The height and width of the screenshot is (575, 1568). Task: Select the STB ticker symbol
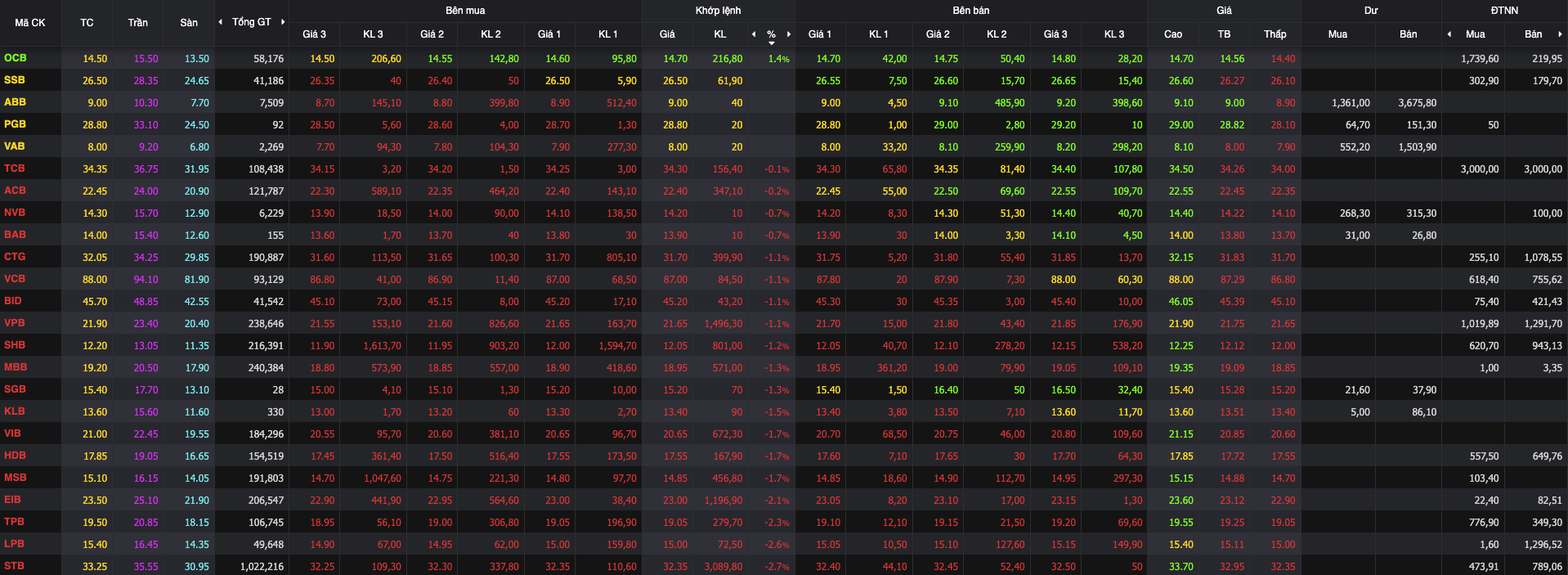point(14,566)
